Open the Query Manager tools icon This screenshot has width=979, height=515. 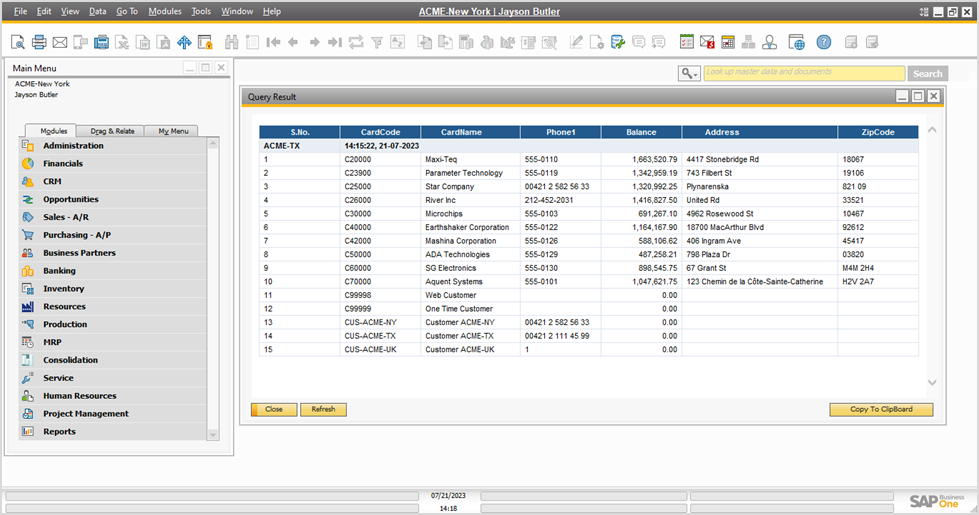click(618, 42)
